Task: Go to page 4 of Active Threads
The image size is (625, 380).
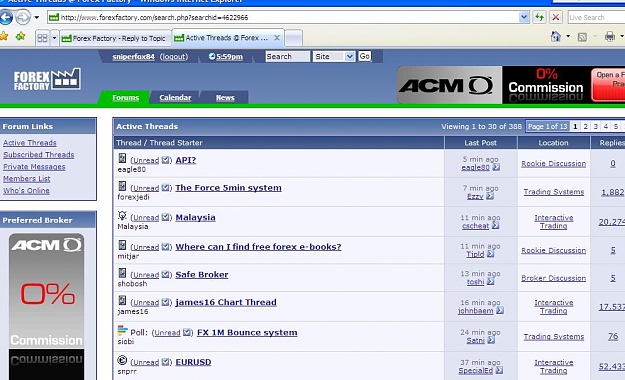Action: tap(605, 126)
